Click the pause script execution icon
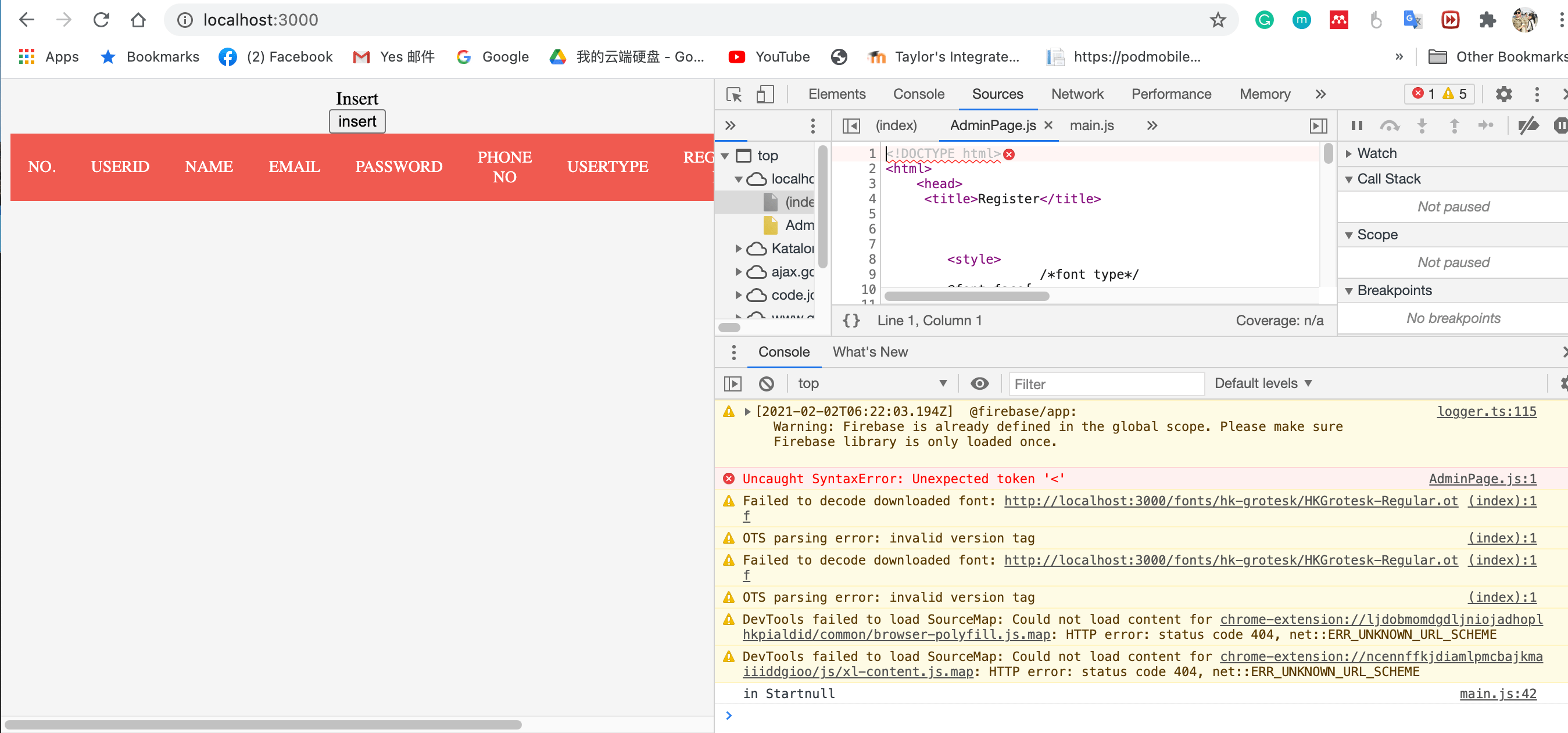Screen dimensions: 1568x733 point(1357,125)
